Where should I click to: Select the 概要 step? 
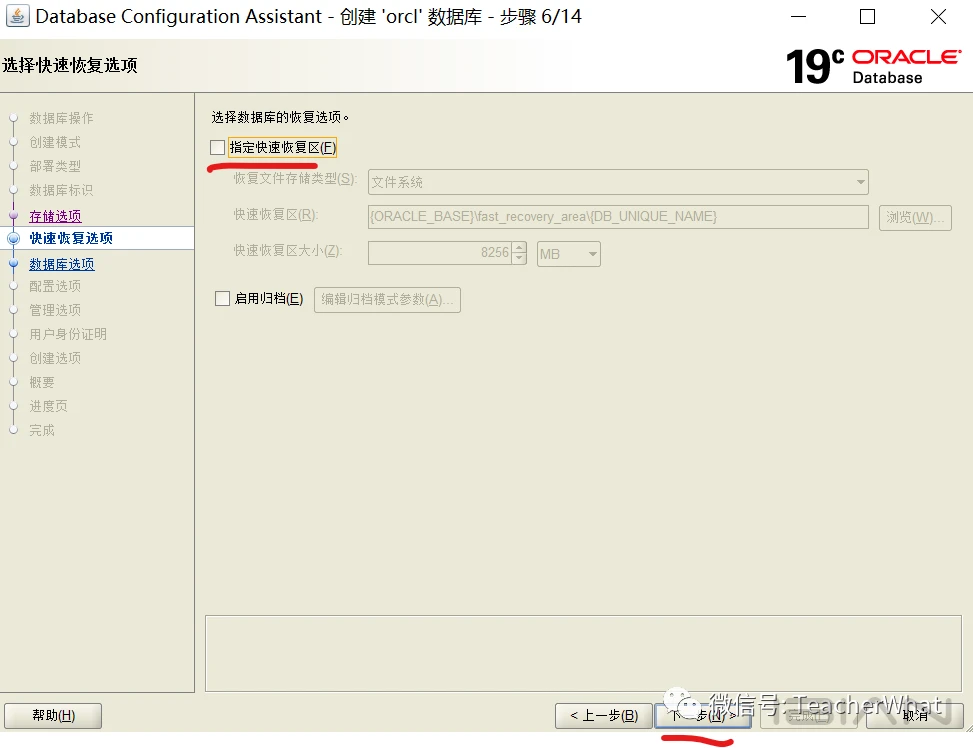point(42,382)
